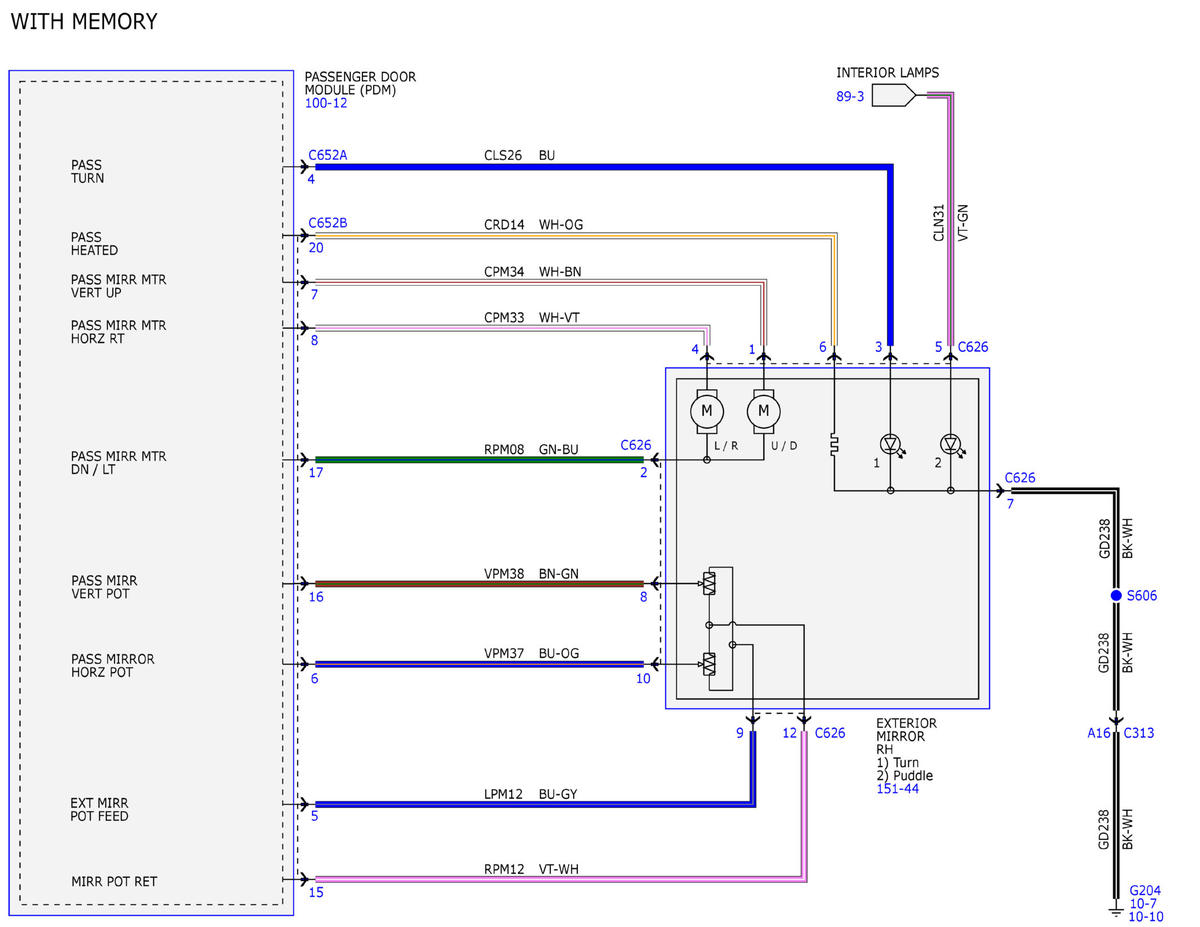Open the 10-10 ground reference
The height and width of the screenshot is (927, 1200).
1146,916
